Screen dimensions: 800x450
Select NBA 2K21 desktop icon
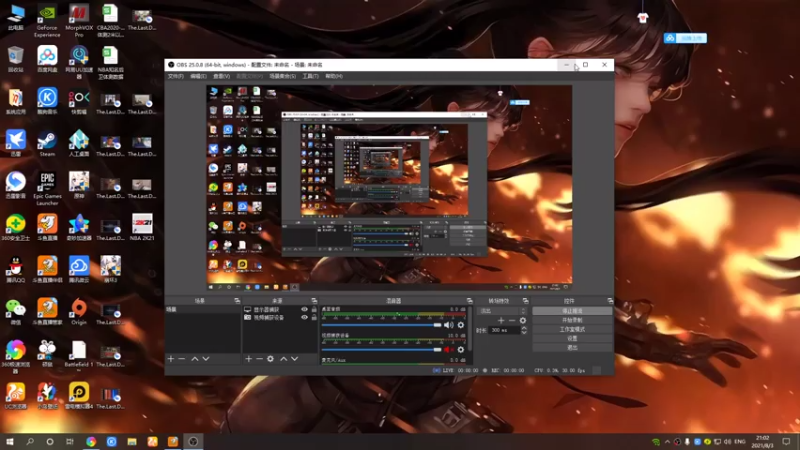[x=142, y=228]
